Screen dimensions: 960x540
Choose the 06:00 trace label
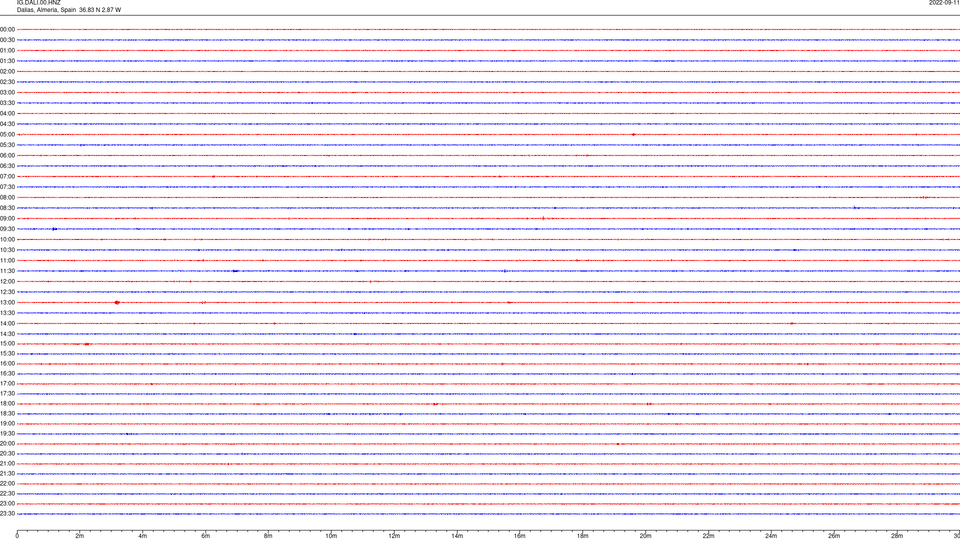pyautogui.click(x=7, y=156)
